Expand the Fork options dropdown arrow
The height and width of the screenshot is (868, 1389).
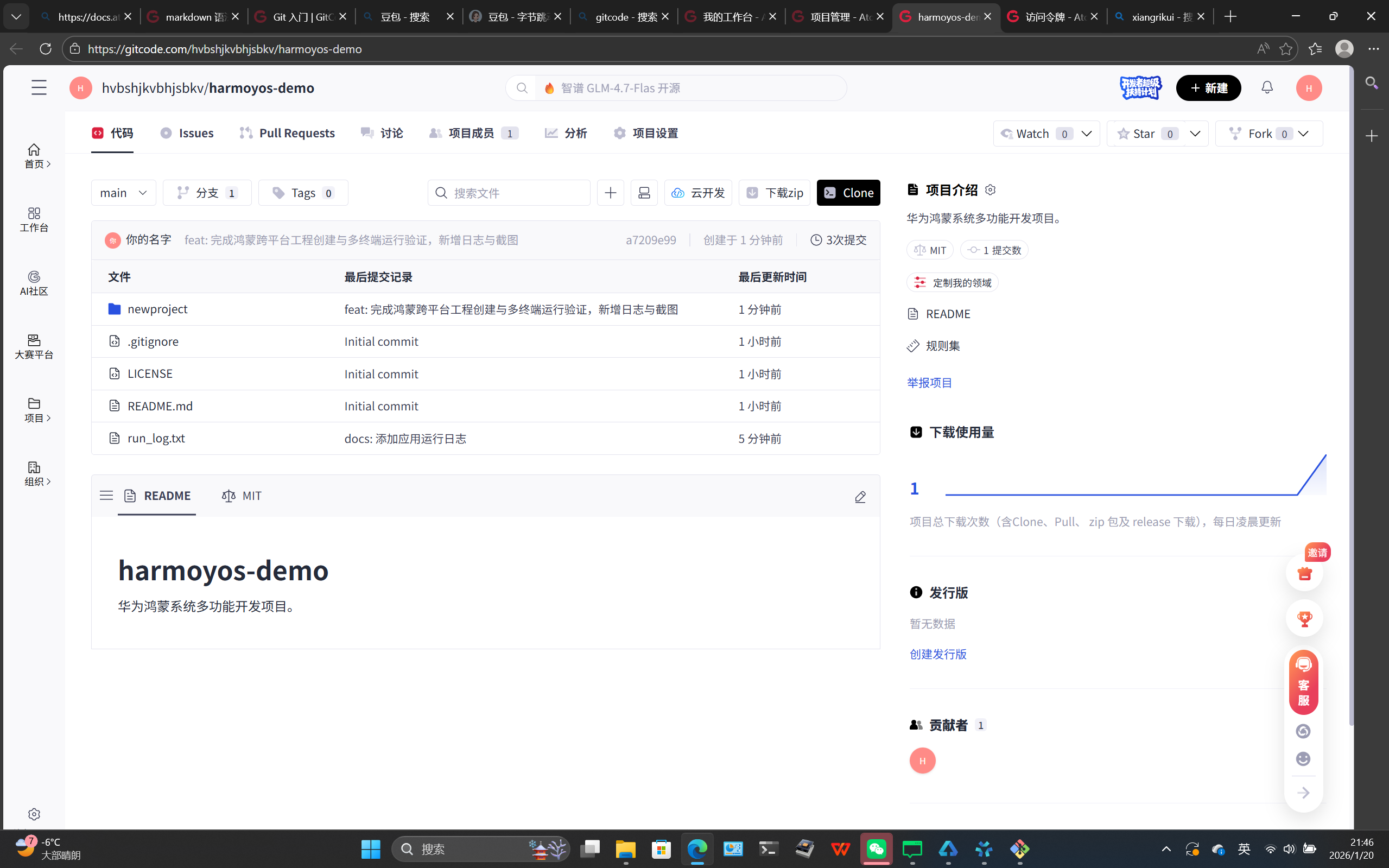click(x=1303, y=134)
